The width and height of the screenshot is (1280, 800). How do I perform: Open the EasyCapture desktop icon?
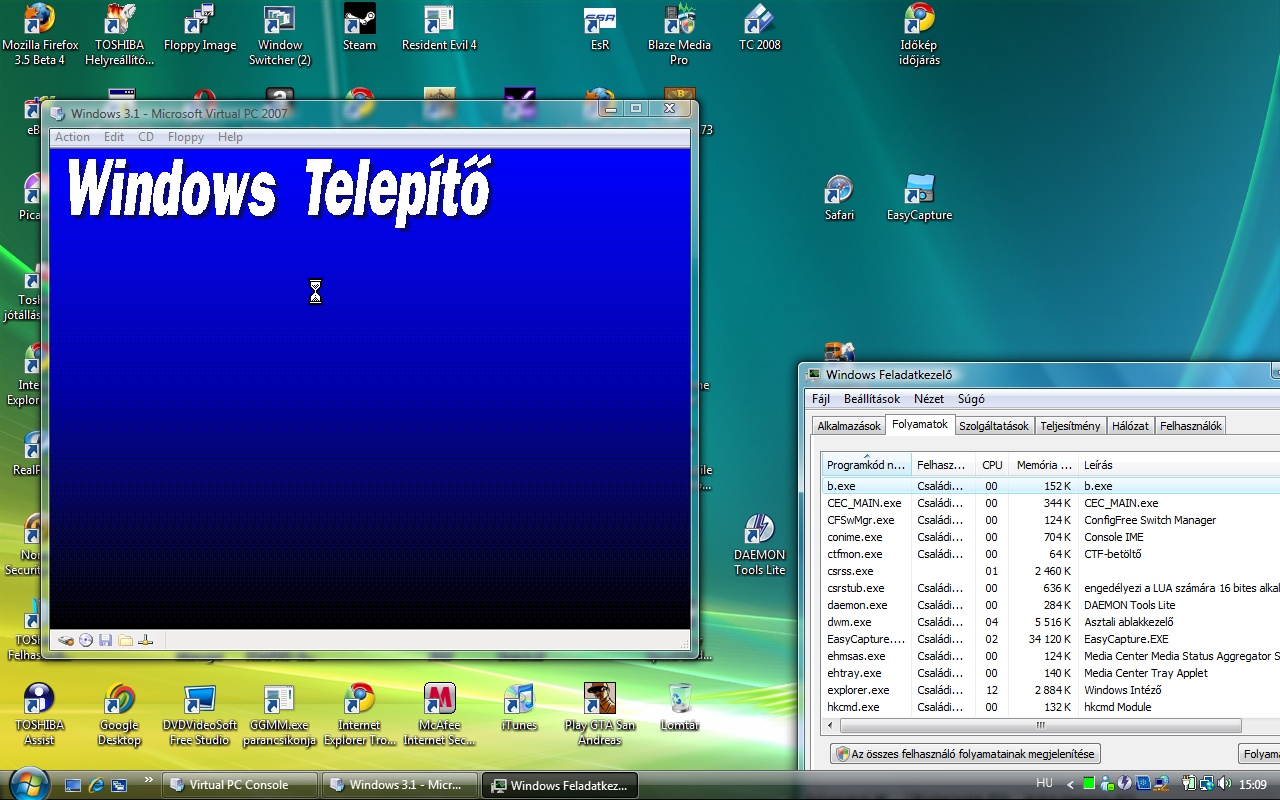[919, 198]
